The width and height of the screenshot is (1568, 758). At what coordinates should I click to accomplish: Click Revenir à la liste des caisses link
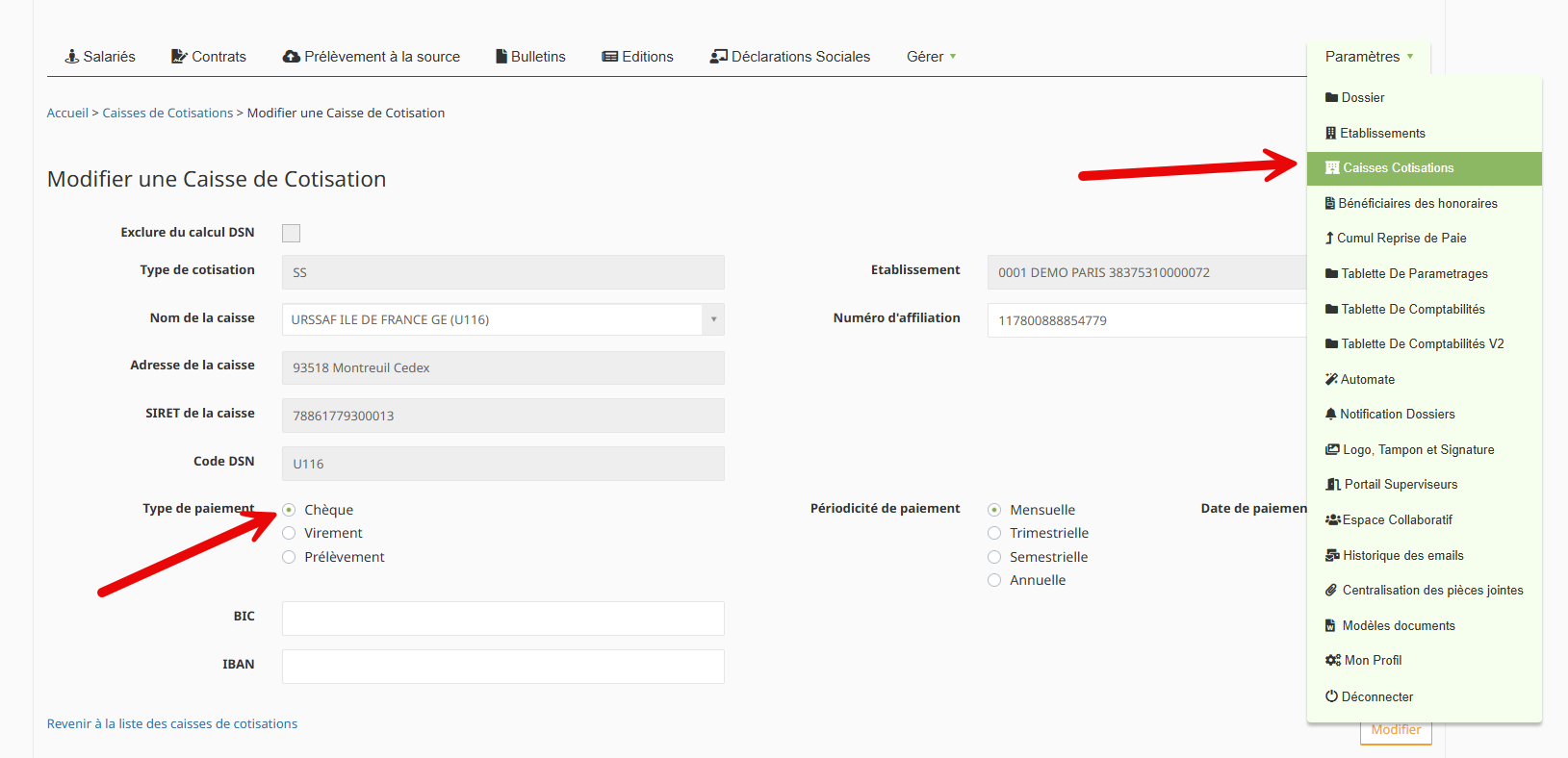(x=172, y=723)
